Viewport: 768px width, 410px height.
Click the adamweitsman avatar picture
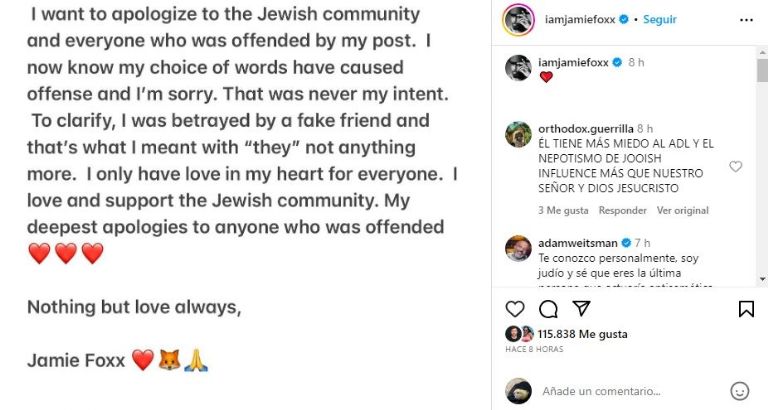coord(518,248)
